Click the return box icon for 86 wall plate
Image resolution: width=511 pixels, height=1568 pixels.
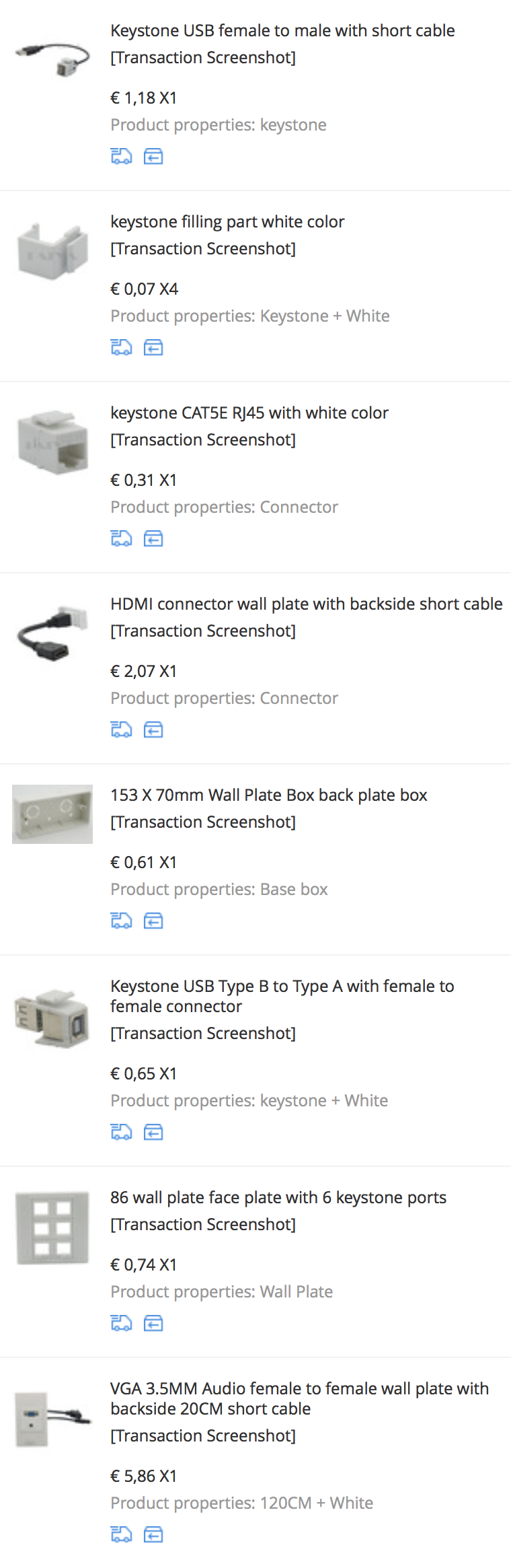click(153, 1323)
